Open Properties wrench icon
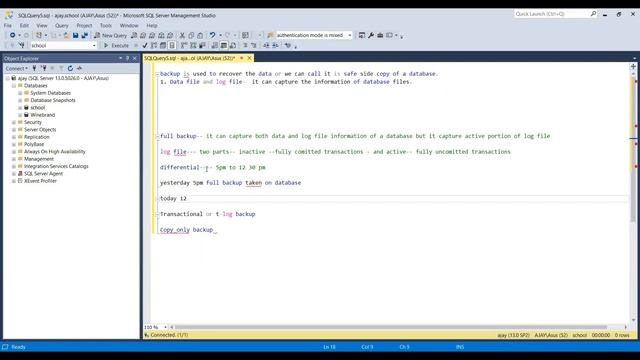Screen dimensions: 640x360 [x=371, y=36]
